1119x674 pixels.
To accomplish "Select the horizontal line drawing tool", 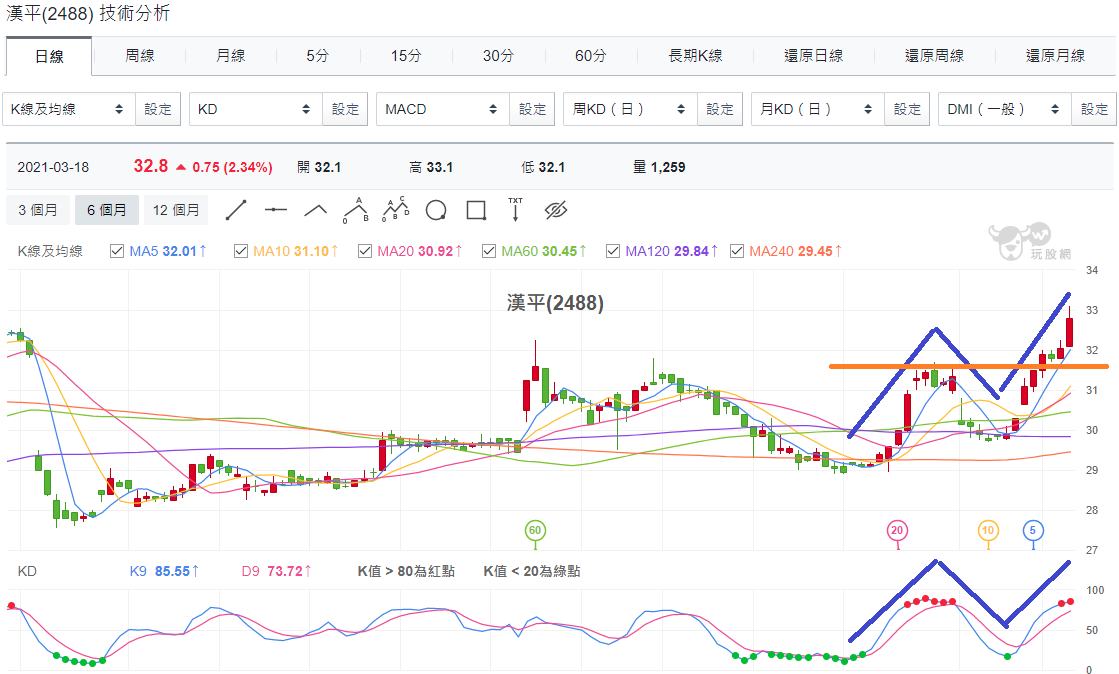I will pyautogui.click(x=275, y=210).
